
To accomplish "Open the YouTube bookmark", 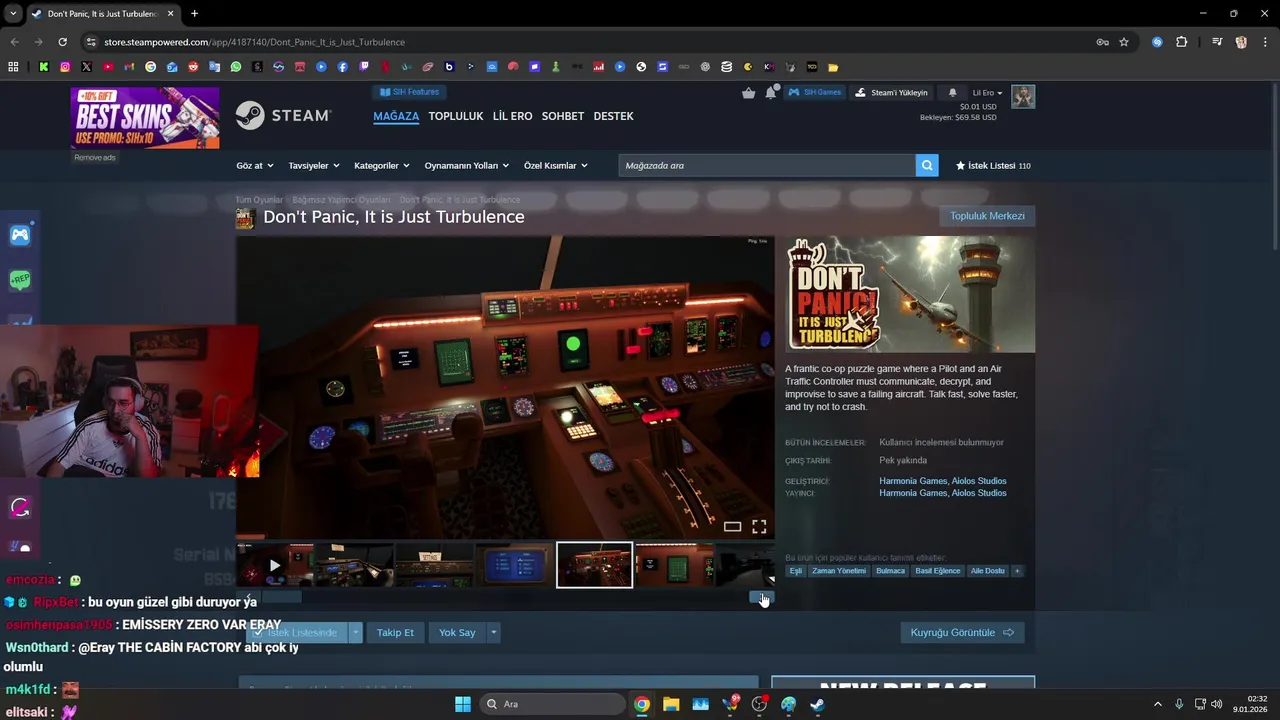I will click(x=108, y=67).
